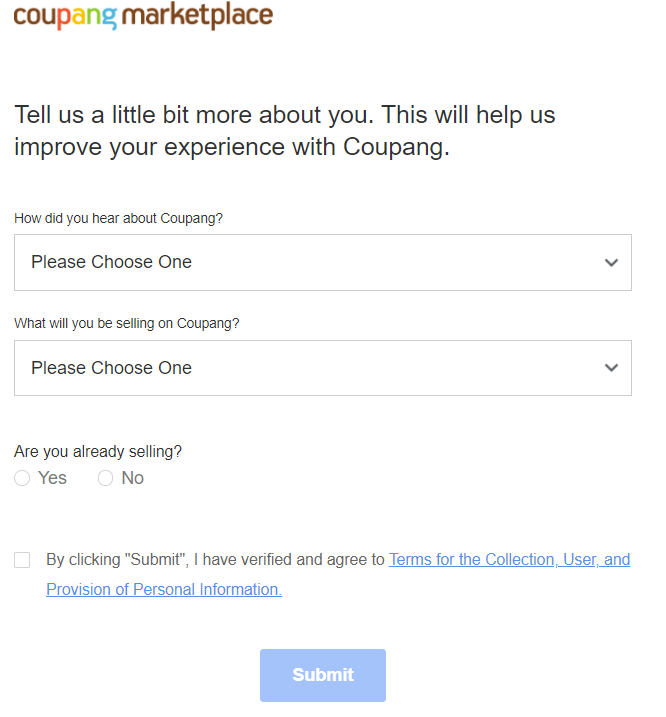Open the "How did you hear about Coupang" dropdown

pos(322,262)
